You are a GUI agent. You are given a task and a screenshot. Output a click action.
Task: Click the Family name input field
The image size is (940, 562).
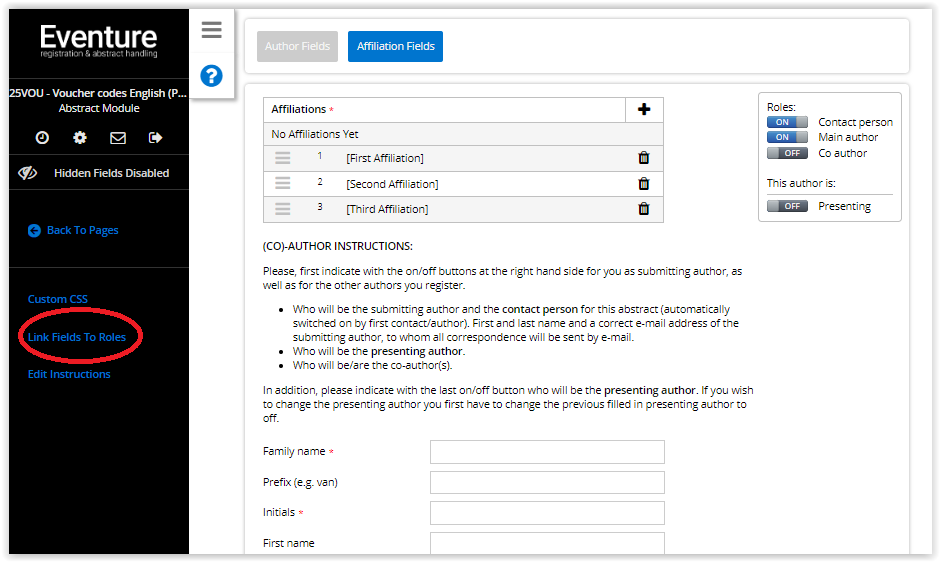pos(547,452)
